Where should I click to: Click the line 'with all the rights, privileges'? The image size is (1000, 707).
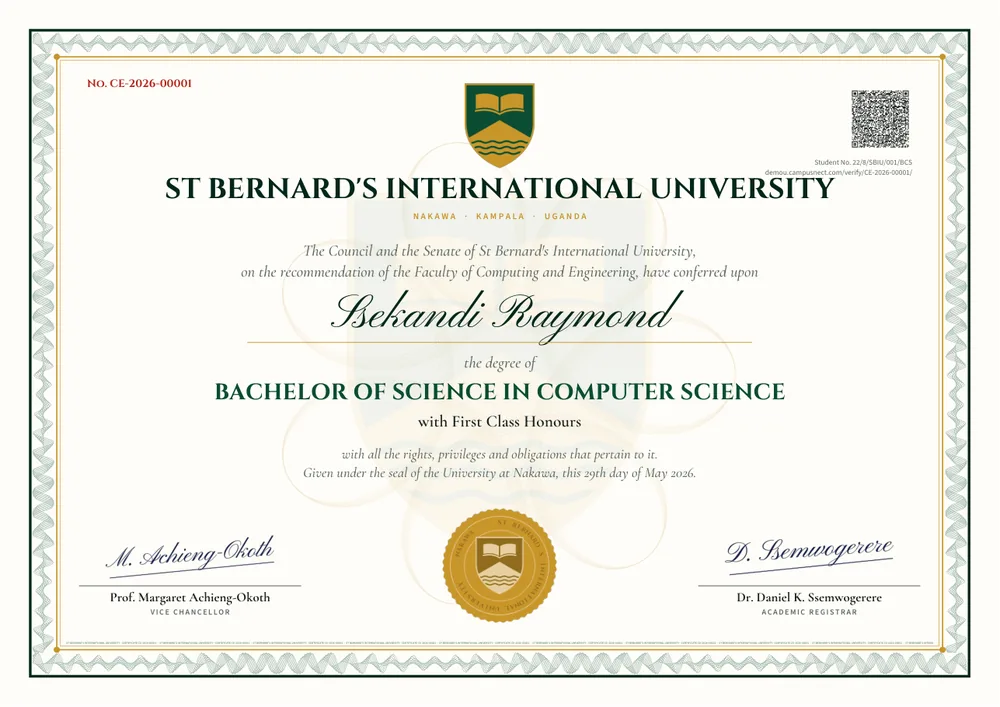point(499,455)
